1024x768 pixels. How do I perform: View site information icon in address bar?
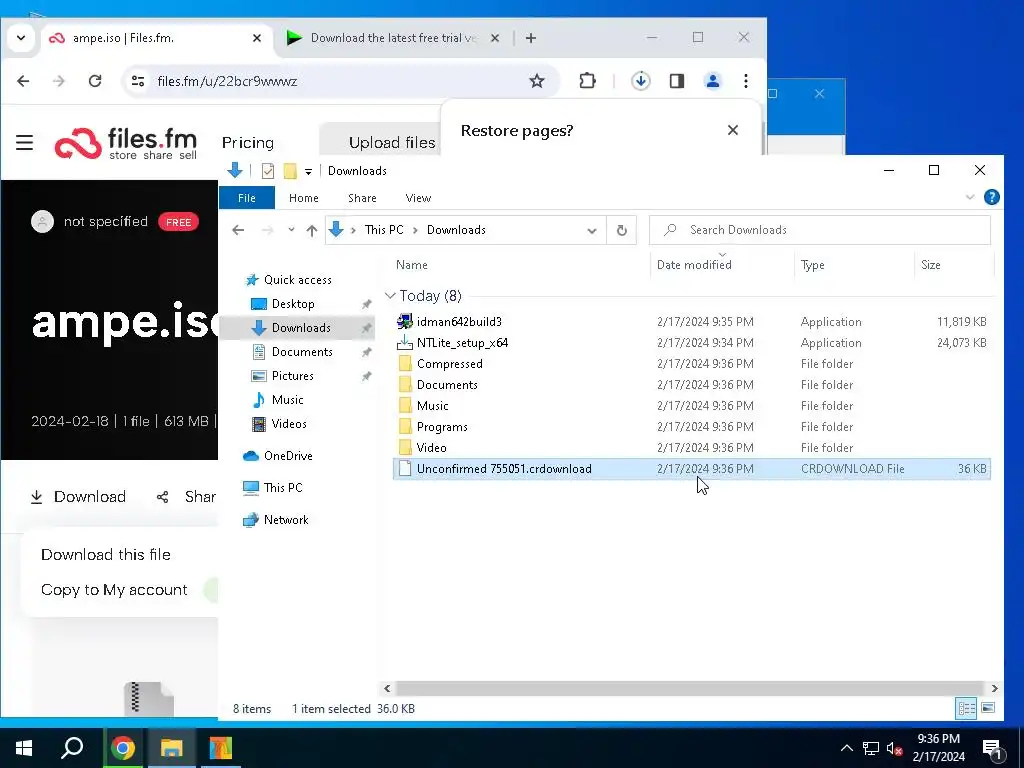pyautogui.click(x=138, y=81)
